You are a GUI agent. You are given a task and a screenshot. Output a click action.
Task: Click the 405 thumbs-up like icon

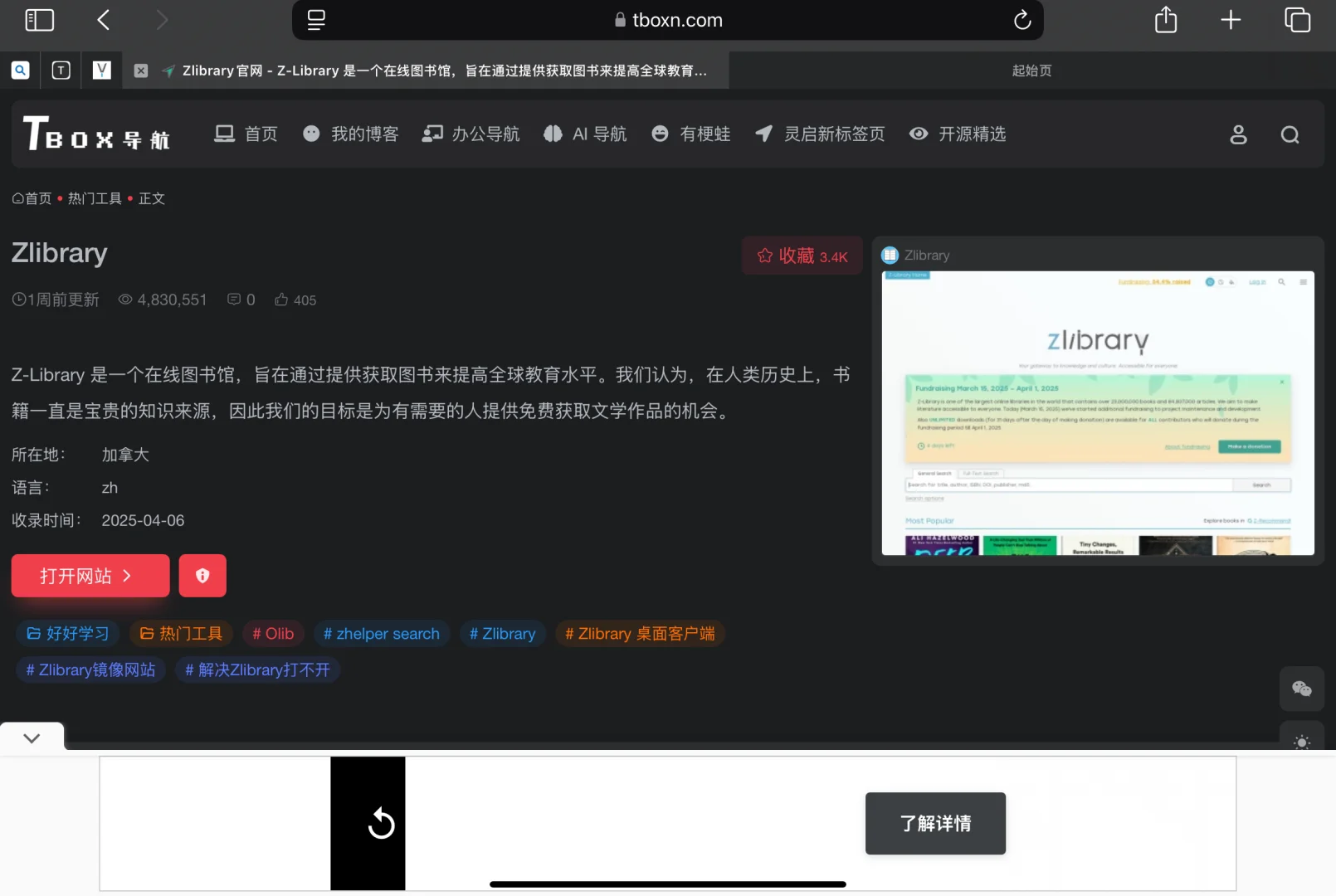point(282,299)
